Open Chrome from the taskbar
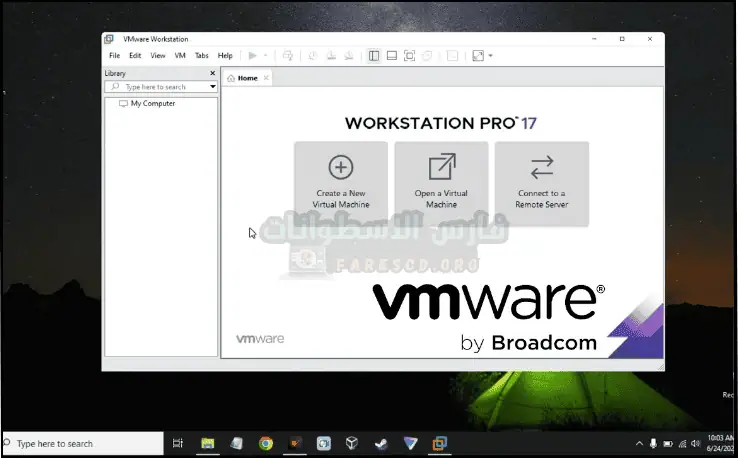 pyautogui.click(x=266, y=443)
